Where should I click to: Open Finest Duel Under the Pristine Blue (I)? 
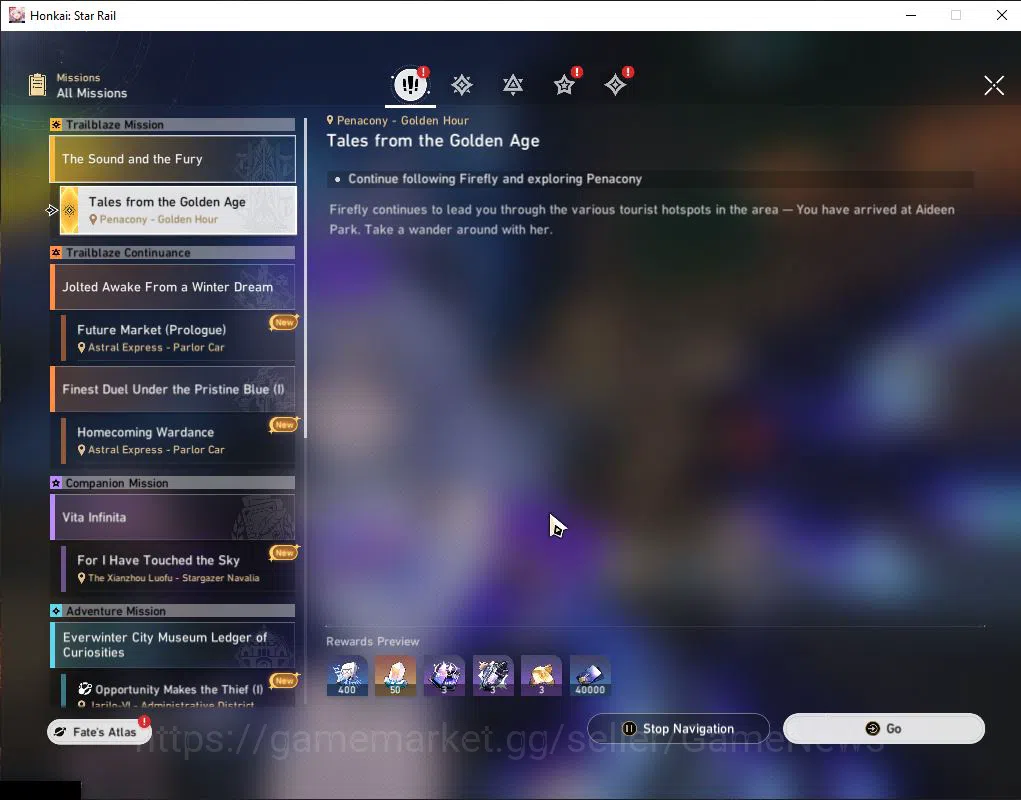[x=173, y=389]
